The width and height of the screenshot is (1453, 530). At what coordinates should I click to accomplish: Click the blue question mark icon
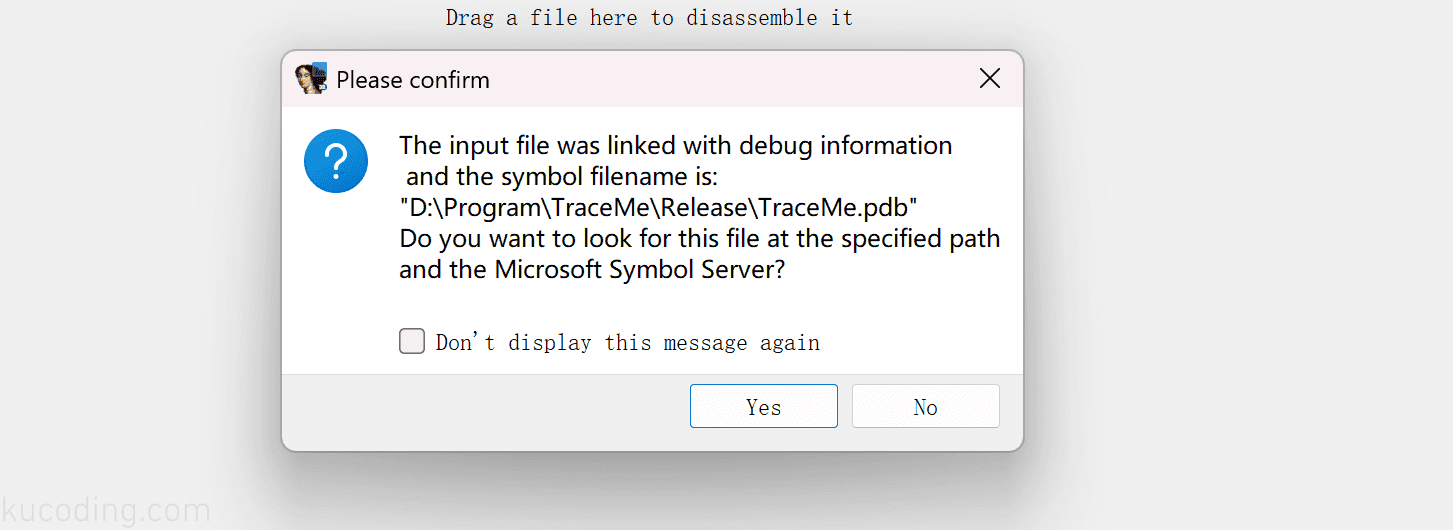336,161
